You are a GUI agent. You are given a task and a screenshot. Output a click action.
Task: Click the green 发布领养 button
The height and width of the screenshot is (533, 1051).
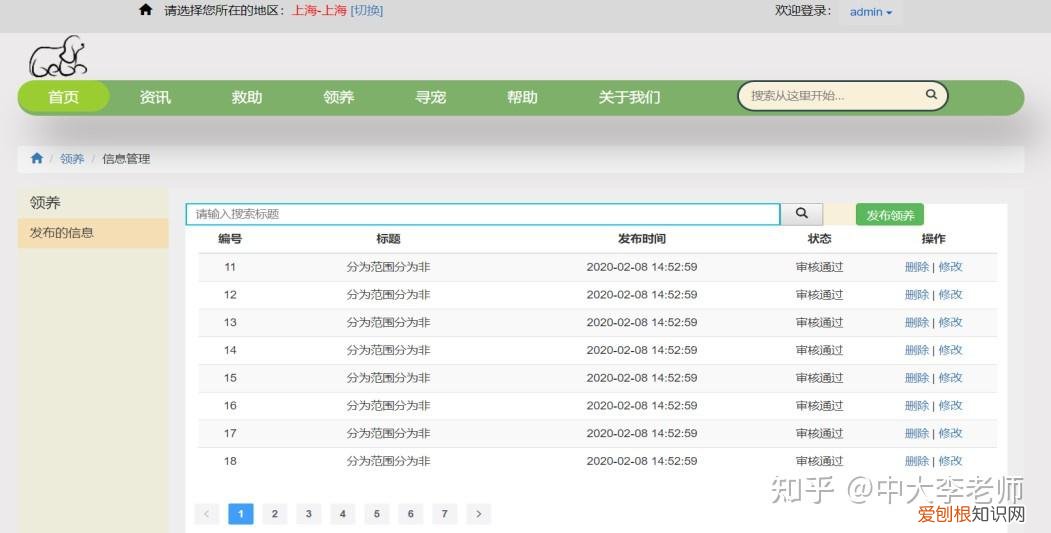point(889,215)
